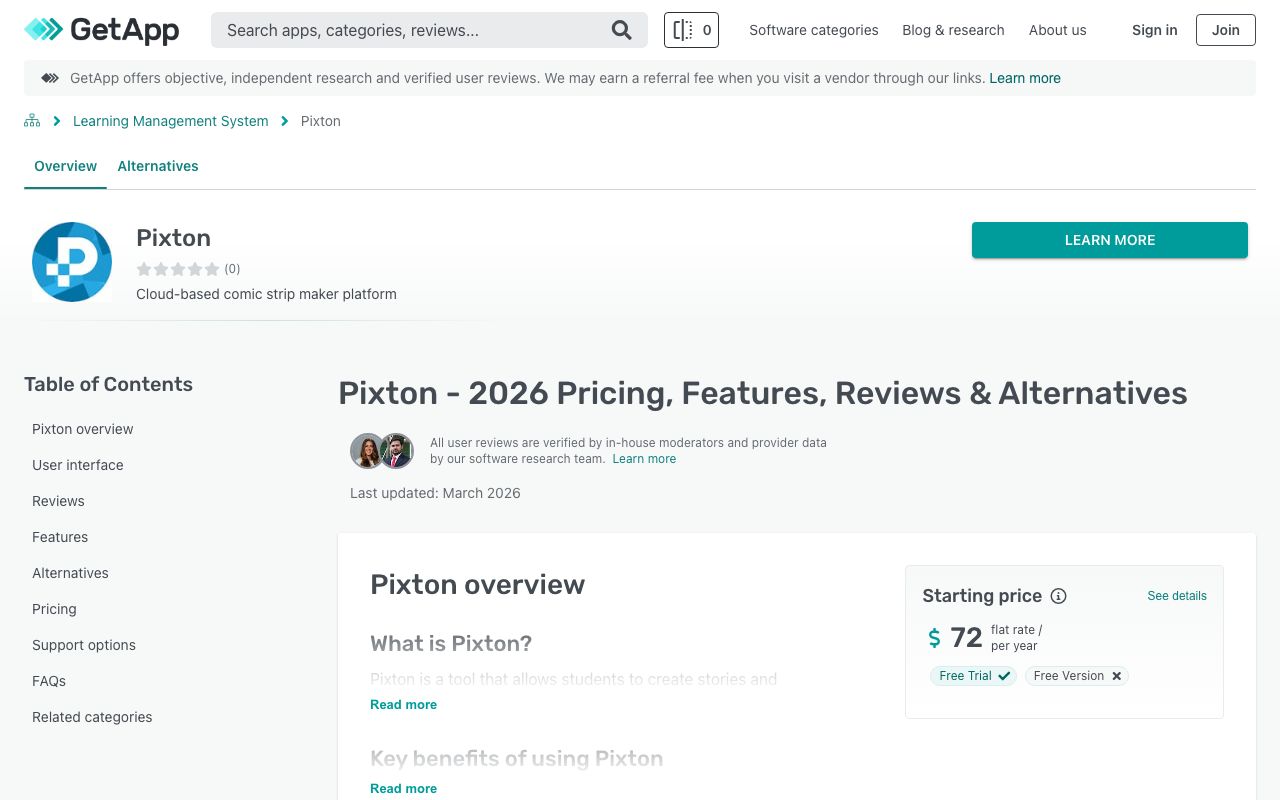Image resolution: width=1280 pixels, height=800 pixels.
Task: Jump to Pixton overview in contents
Action: pyautogui.click(x=83, y=429)
